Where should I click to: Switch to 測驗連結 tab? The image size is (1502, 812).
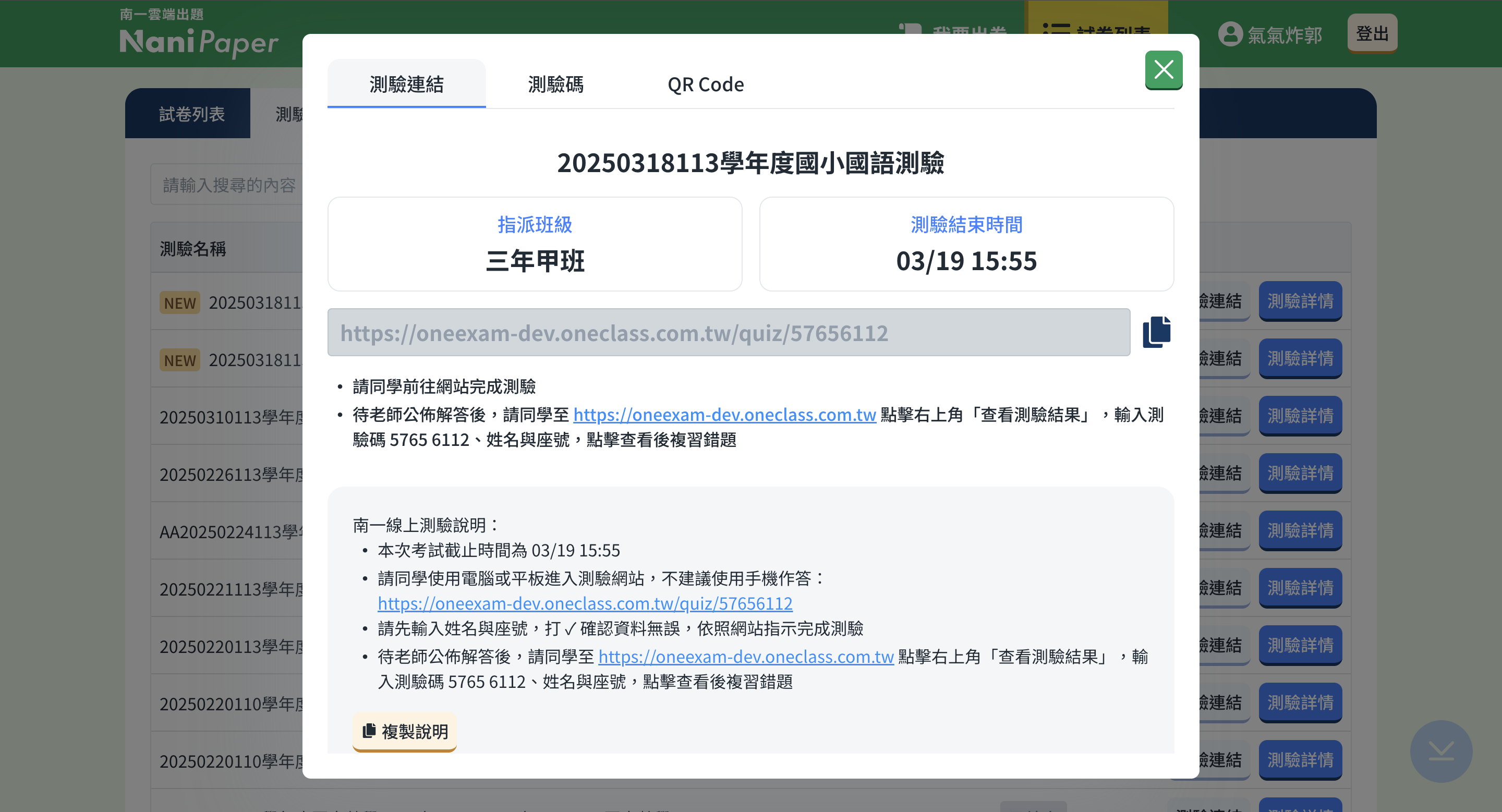pyautogui.click(x=406, y=84)
